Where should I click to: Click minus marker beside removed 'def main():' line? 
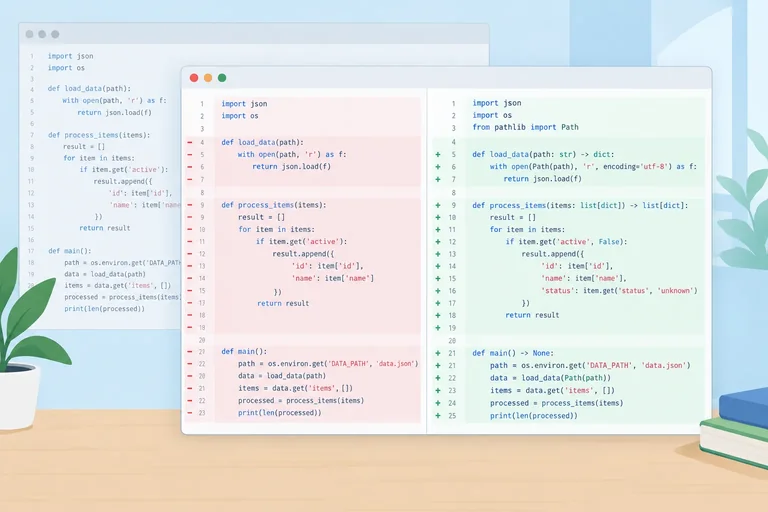190,351
